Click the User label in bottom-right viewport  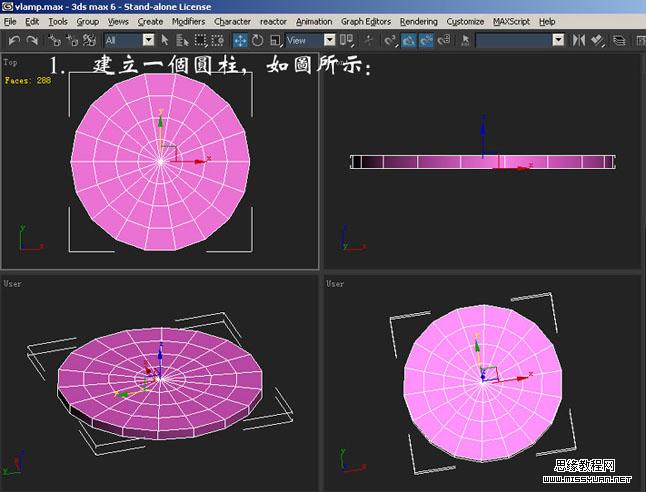coord(335,283)
